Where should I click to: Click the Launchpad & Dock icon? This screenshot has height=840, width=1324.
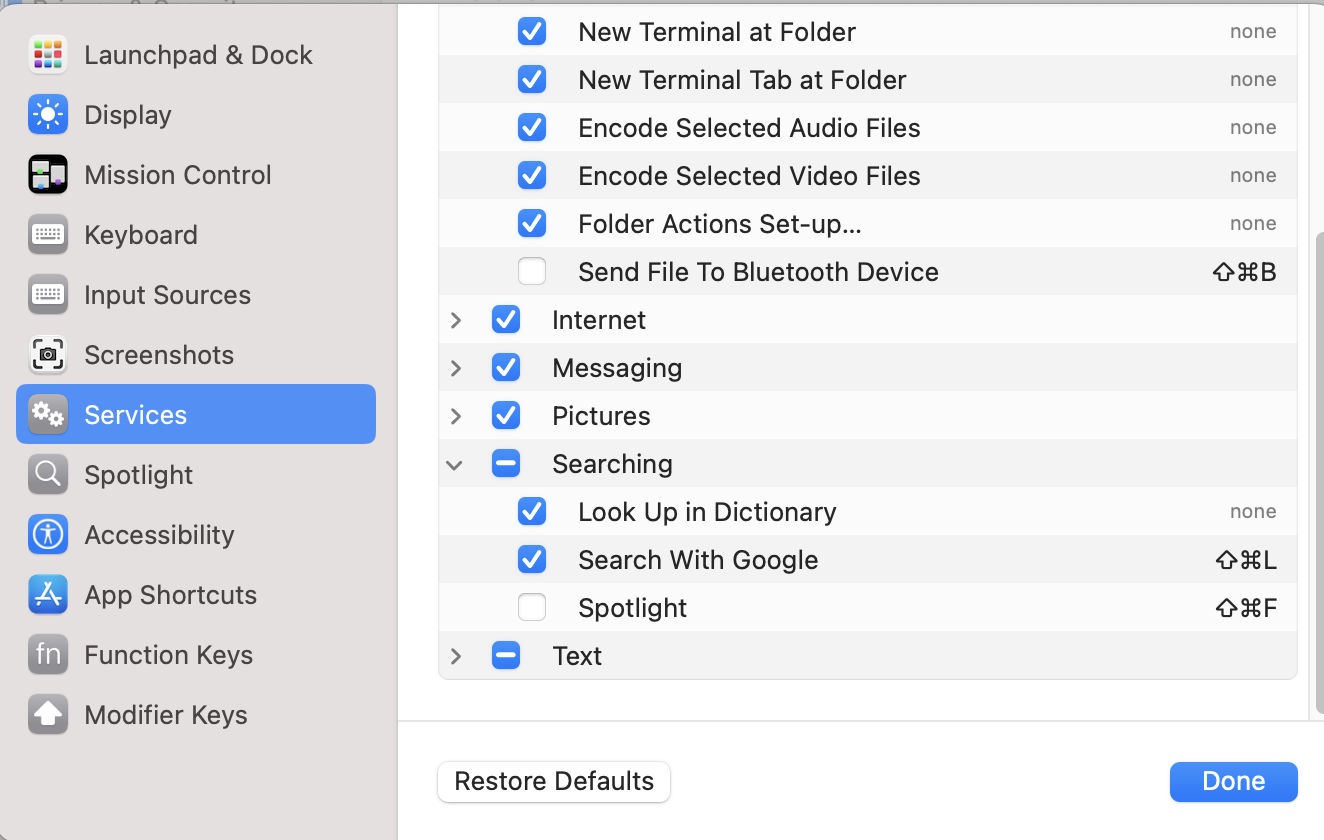[48, 55]
